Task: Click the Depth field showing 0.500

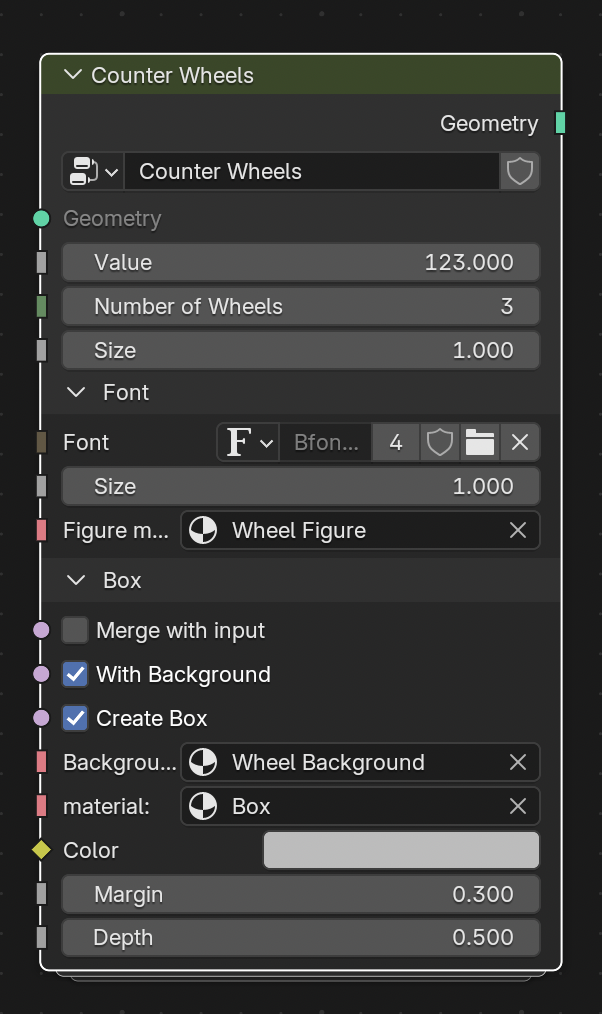Action: 301,938
